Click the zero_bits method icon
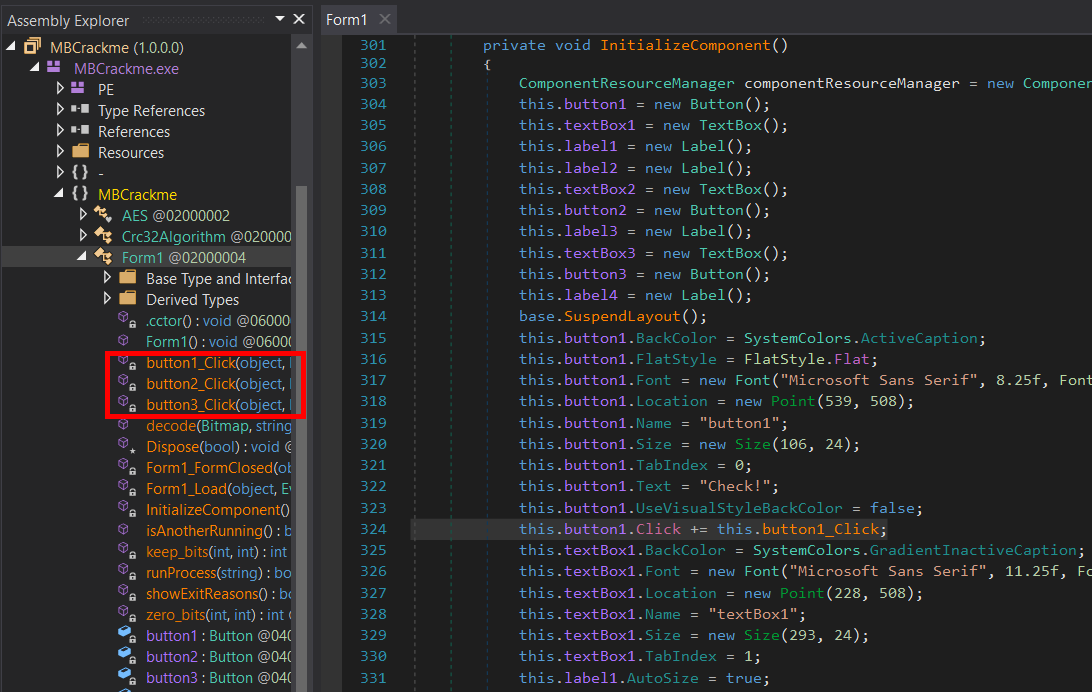The width and height of the screenshot is (1092, 692). 126,613
